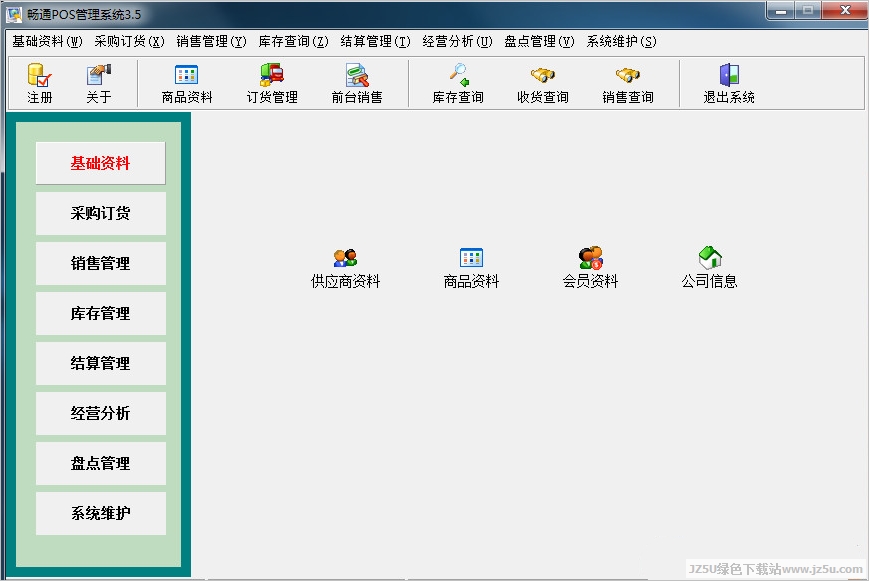The width and height of the screenshot is (869, 581).
Task: Open the 基础资料(W) menu
Action: click(x=47, y=42)
